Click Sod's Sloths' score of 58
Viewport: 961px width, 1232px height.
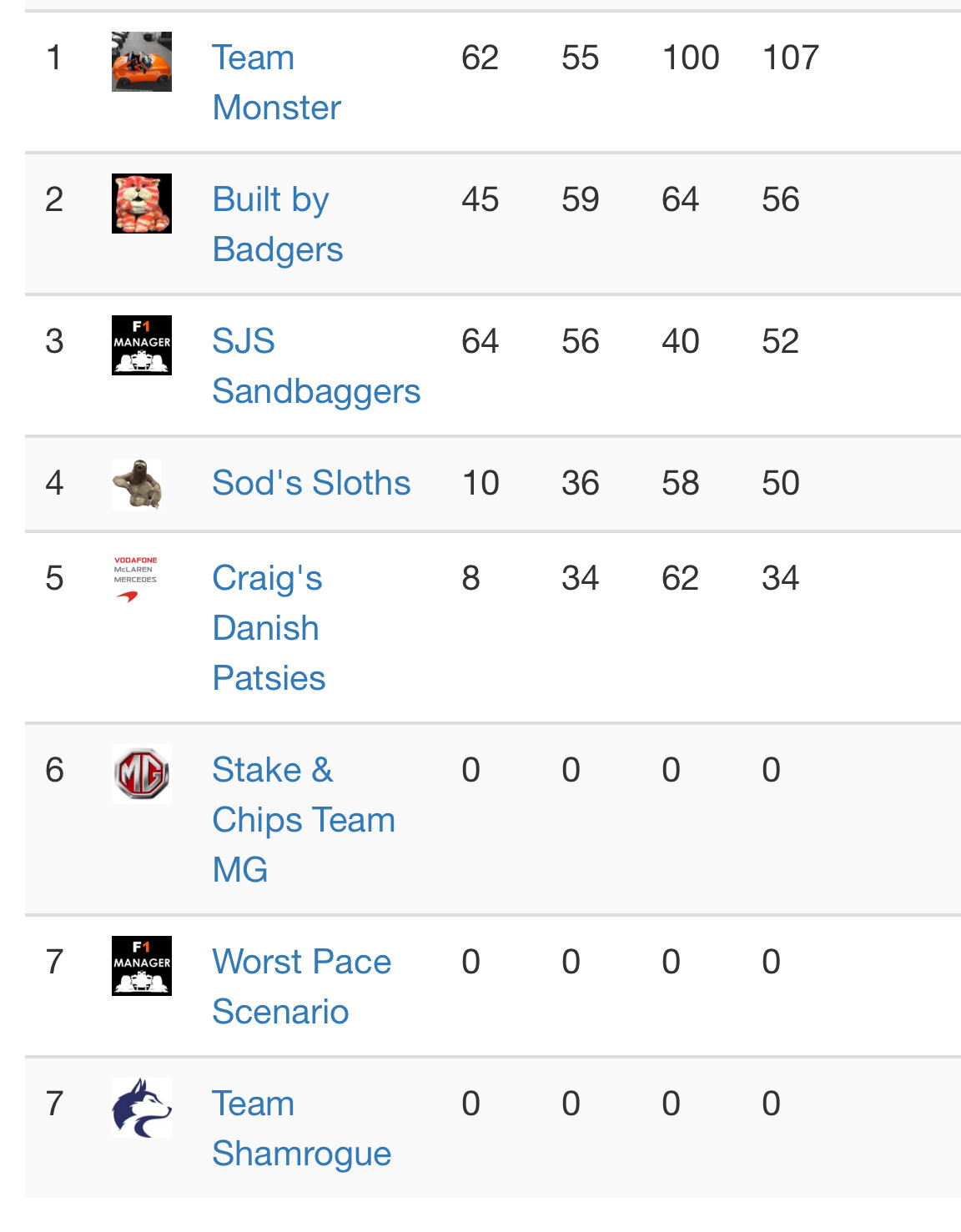[680, 483]
